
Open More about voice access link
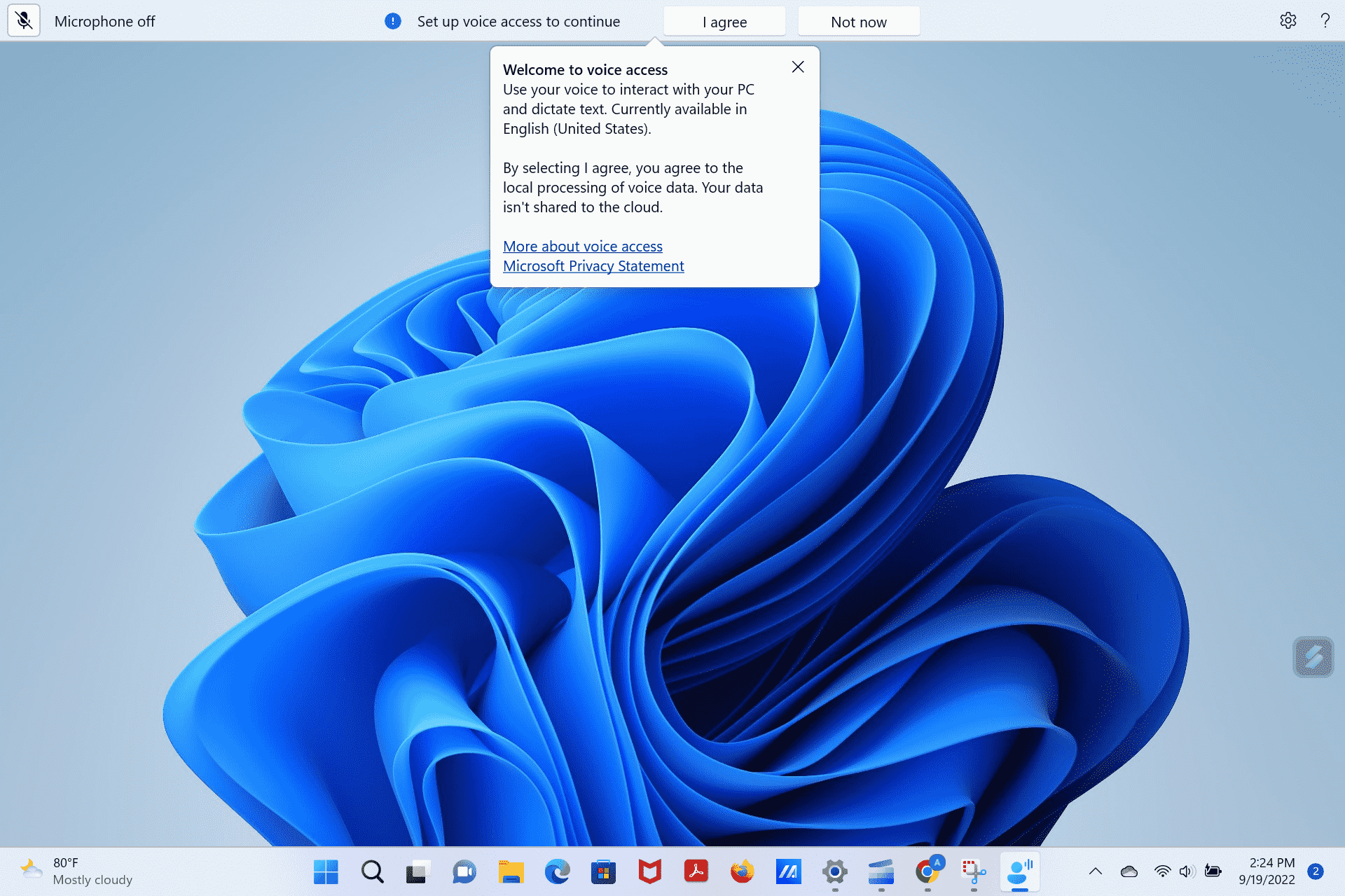tap(583, 245)
